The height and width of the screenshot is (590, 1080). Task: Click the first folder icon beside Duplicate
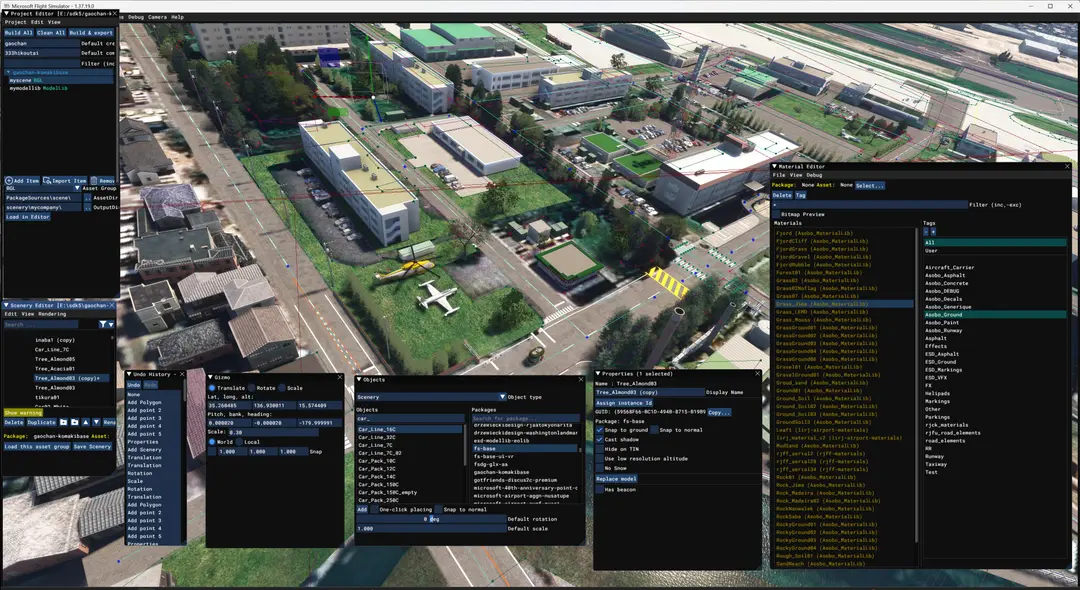click(x=63, y=422)
